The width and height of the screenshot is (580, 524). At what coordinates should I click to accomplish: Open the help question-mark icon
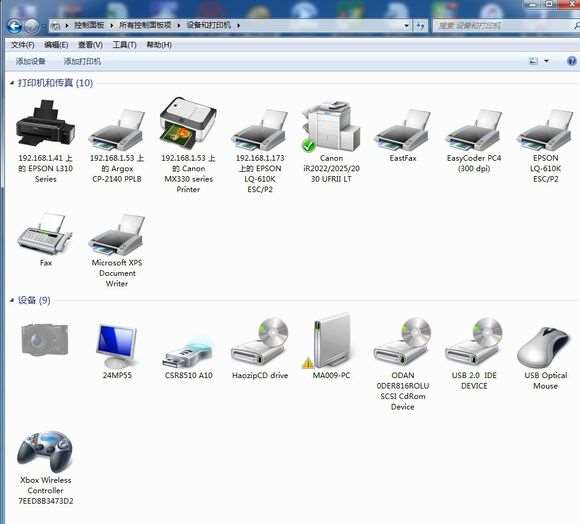[572, 61]
